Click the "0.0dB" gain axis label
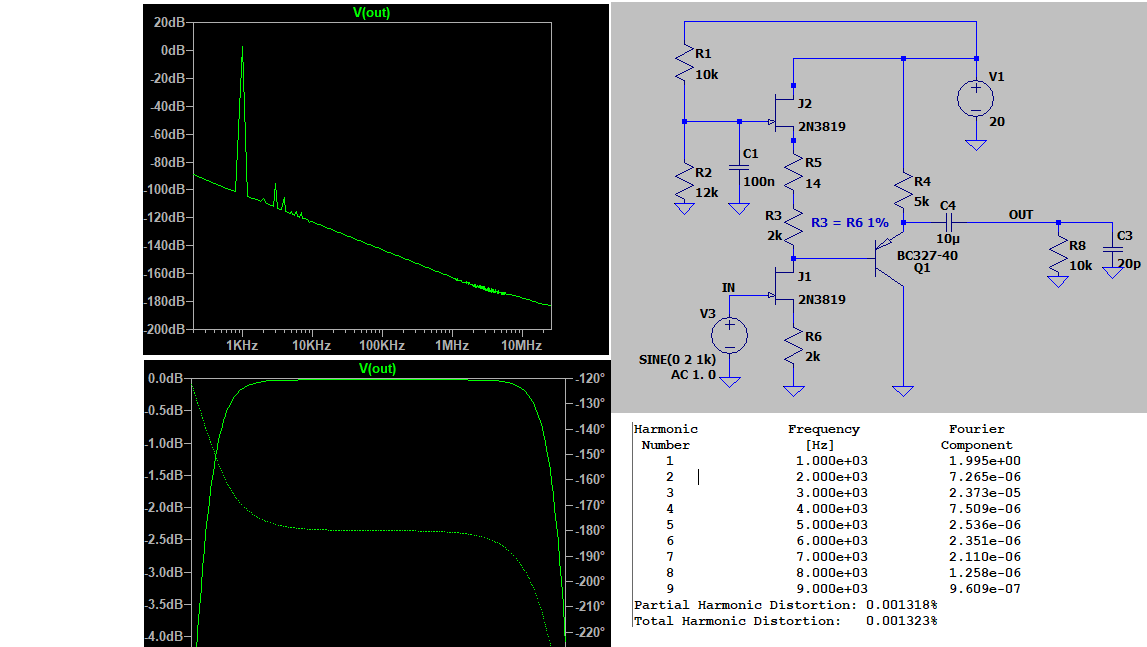The height and width of the screenshot is (647, 1147). point(165,378)
